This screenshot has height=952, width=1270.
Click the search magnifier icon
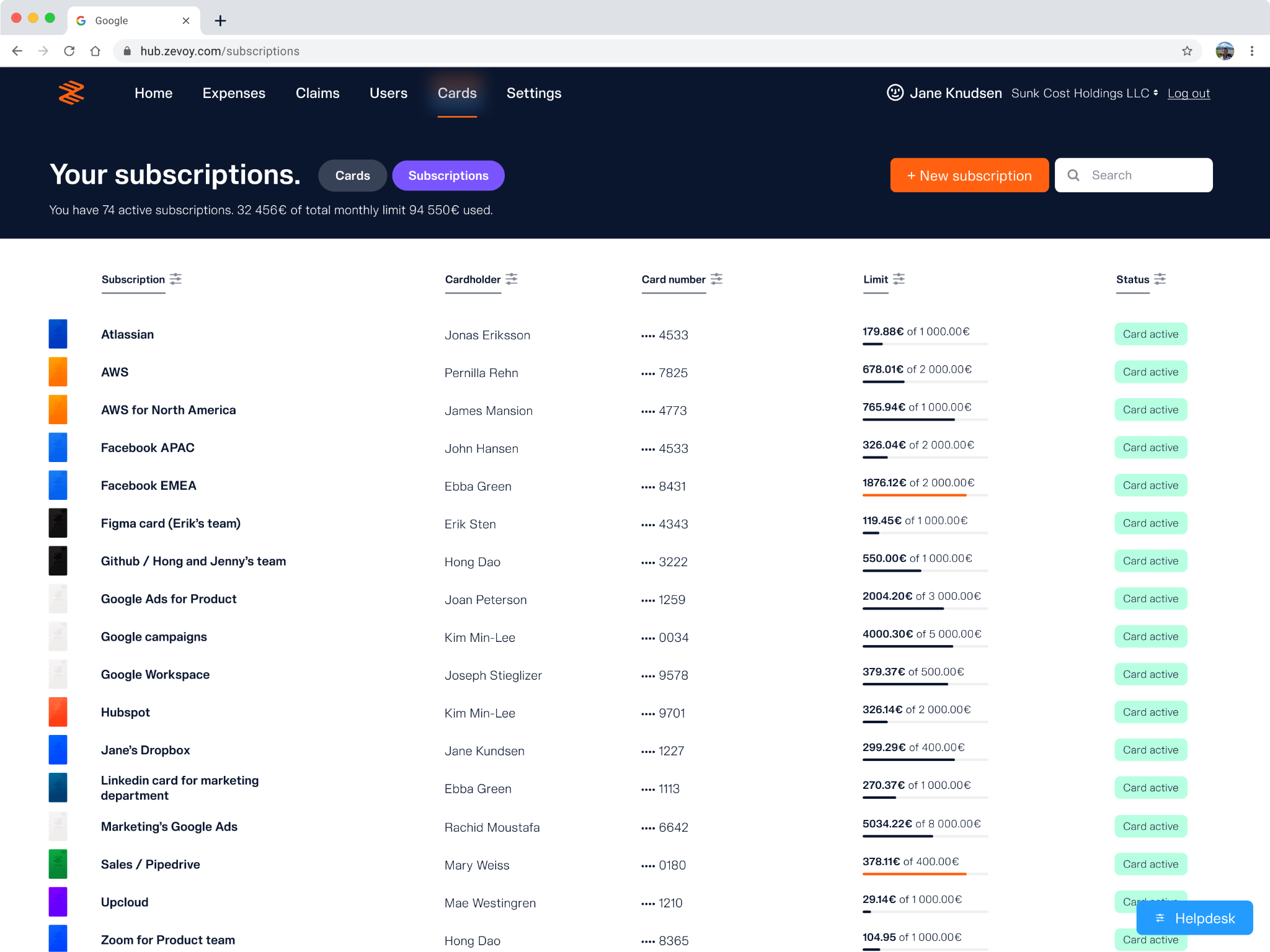(x=1073, y=176)
